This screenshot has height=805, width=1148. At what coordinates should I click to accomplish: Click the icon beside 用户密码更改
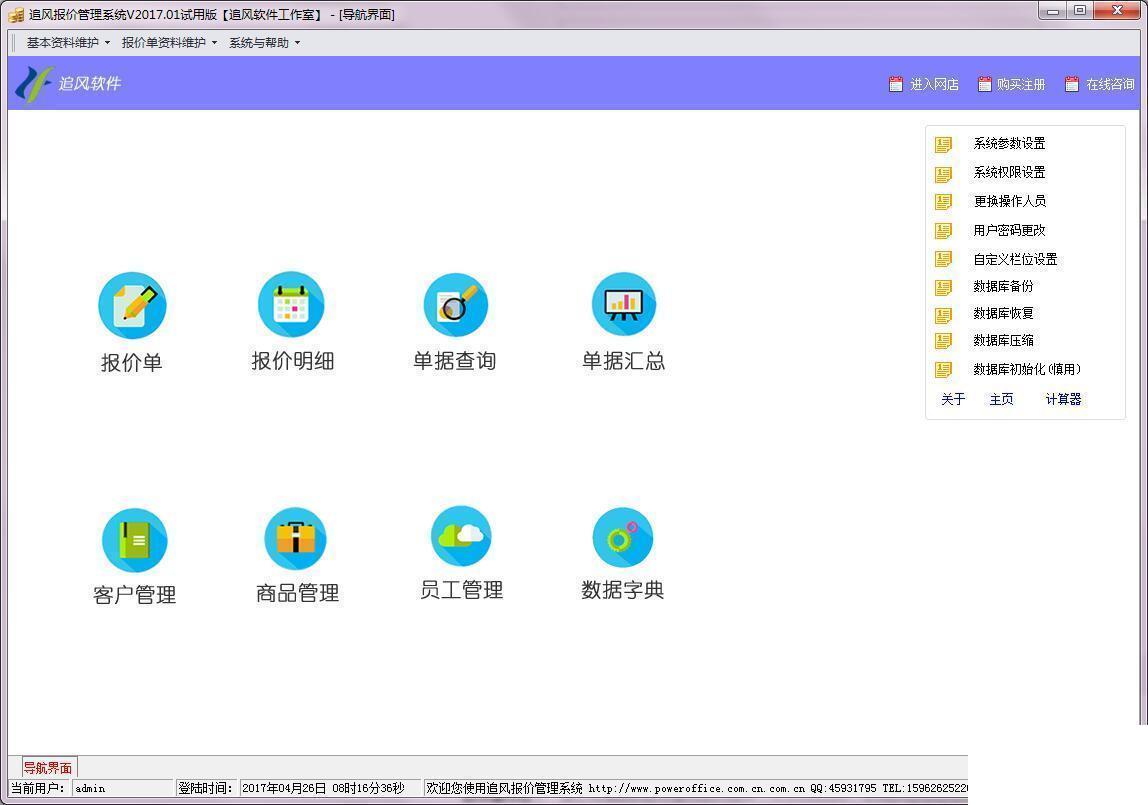tap(944, 231)
